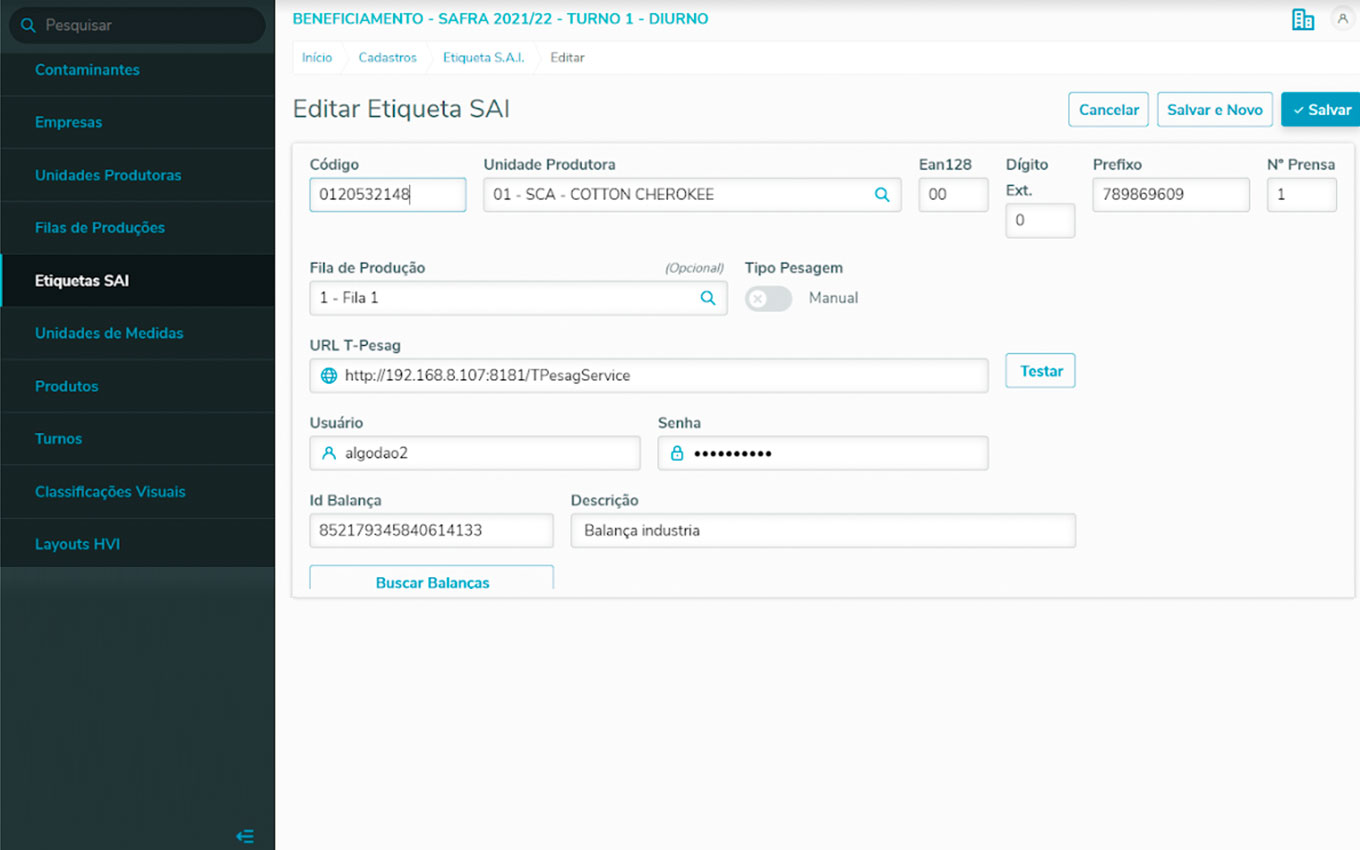
Task: Open the user profile avatar icon
Action: pyautogui.click(x=1342, y=19)
